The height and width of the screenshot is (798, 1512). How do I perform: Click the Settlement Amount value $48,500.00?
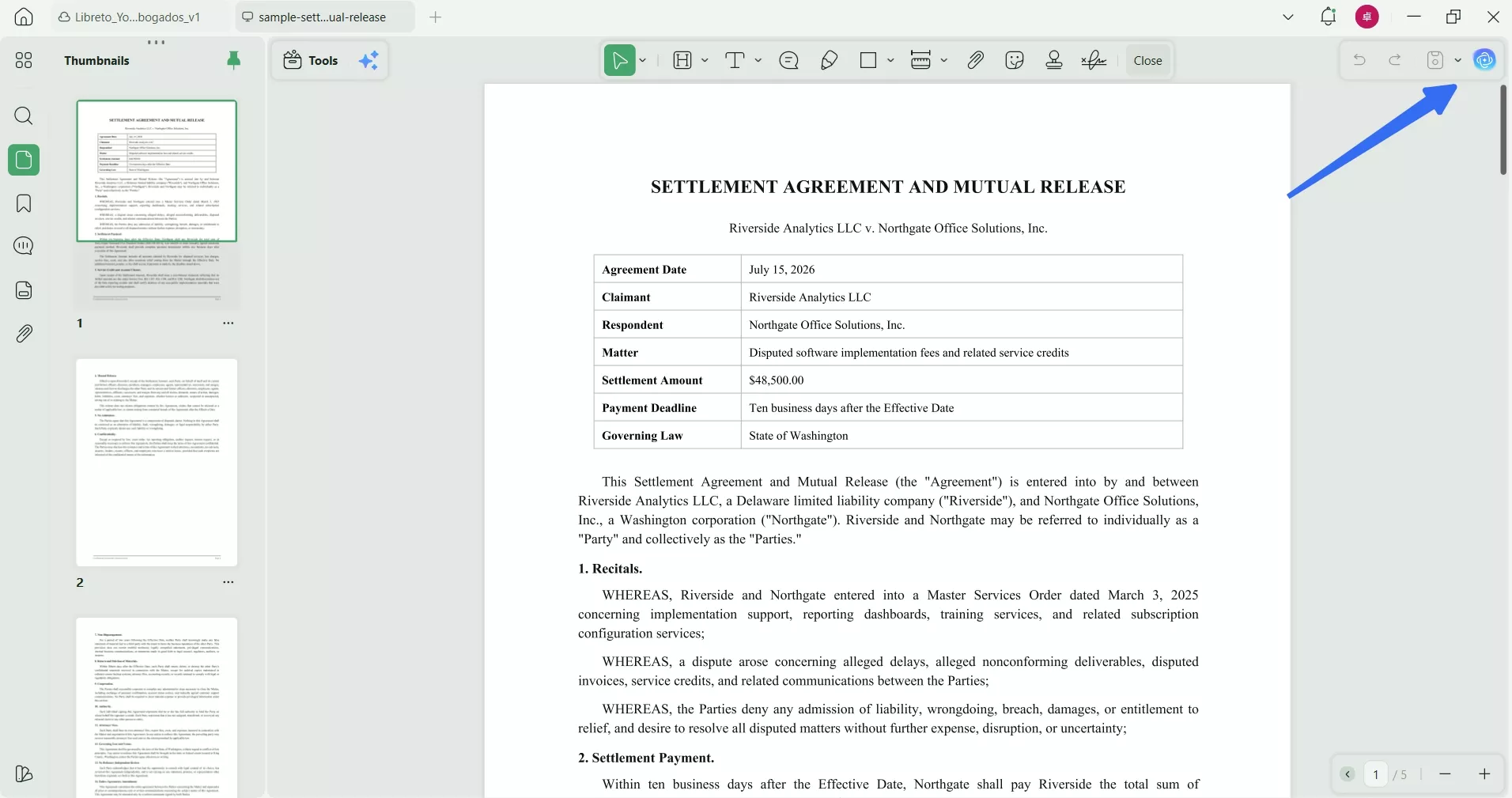(777, 380)
